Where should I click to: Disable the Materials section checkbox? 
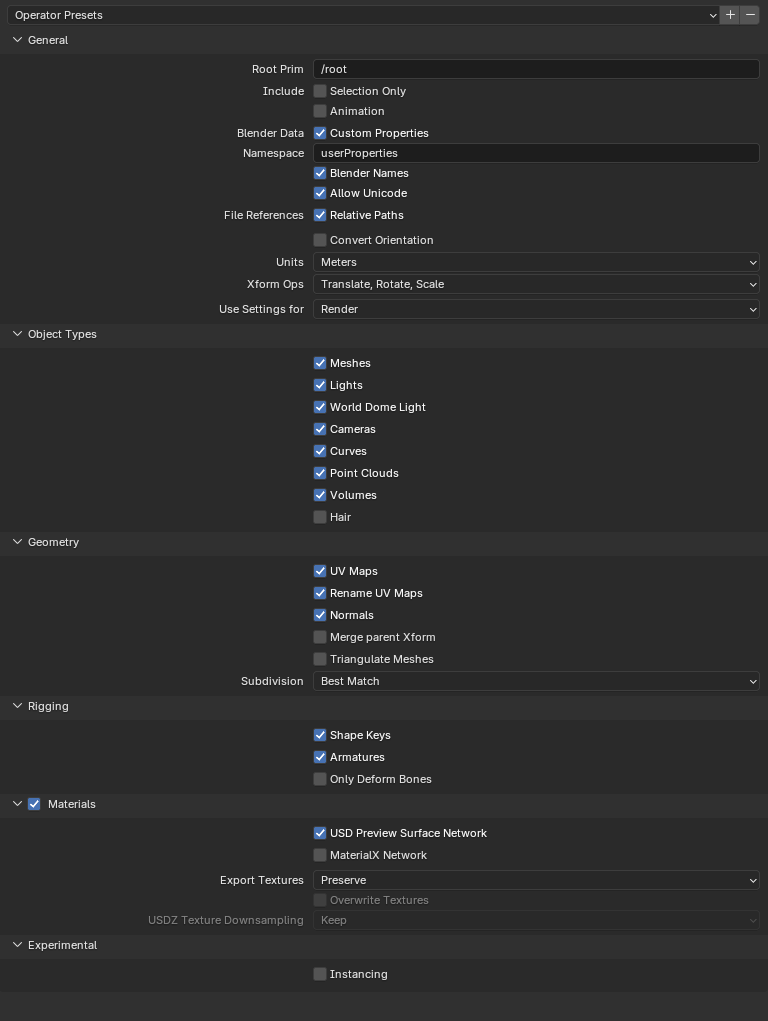pos(34,804)
